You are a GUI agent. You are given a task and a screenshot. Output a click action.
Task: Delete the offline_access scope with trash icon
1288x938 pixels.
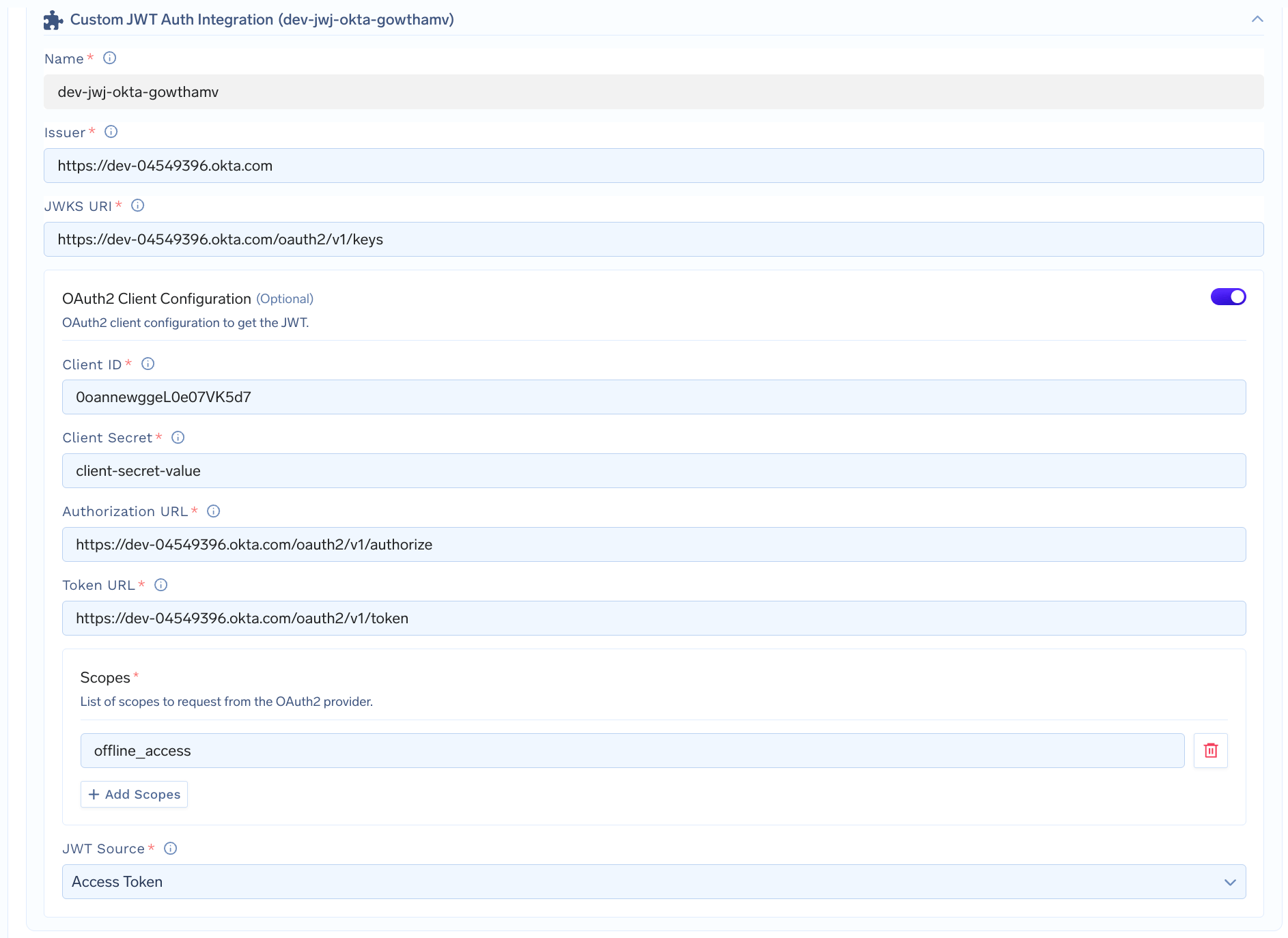coord(1210,750)
